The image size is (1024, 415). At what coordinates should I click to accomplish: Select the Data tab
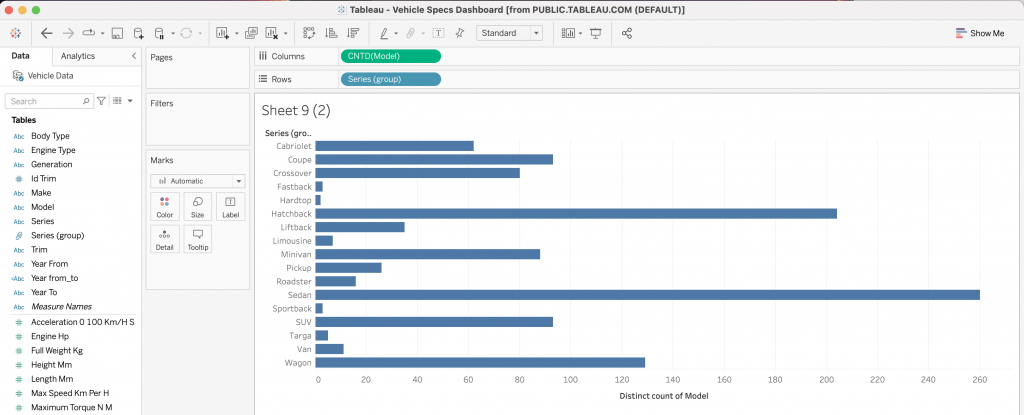point(20,56)
